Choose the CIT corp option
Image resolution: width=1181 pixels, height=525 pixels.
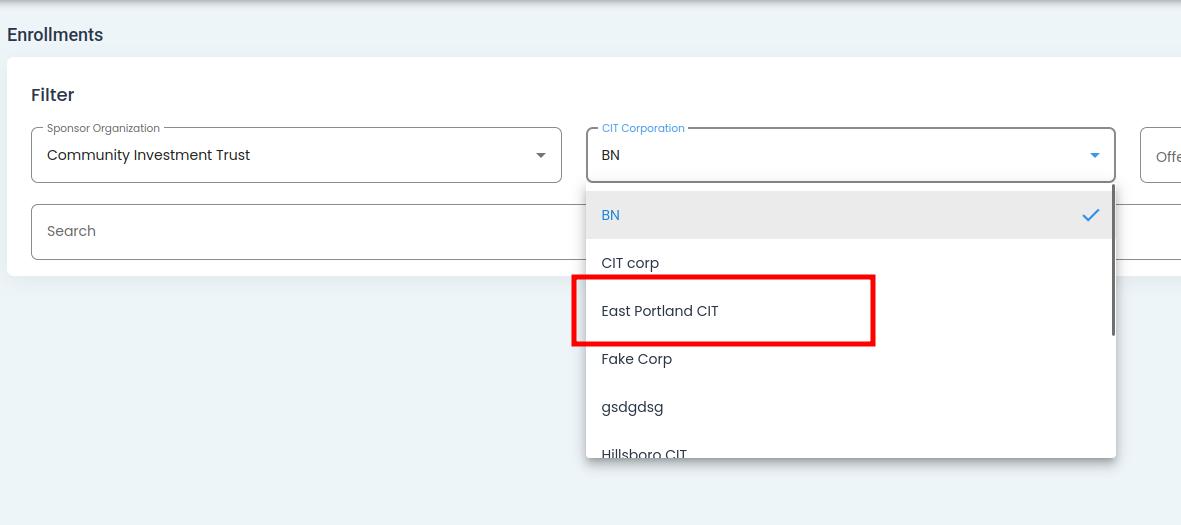pyautogui.click(x=630, y=263)
